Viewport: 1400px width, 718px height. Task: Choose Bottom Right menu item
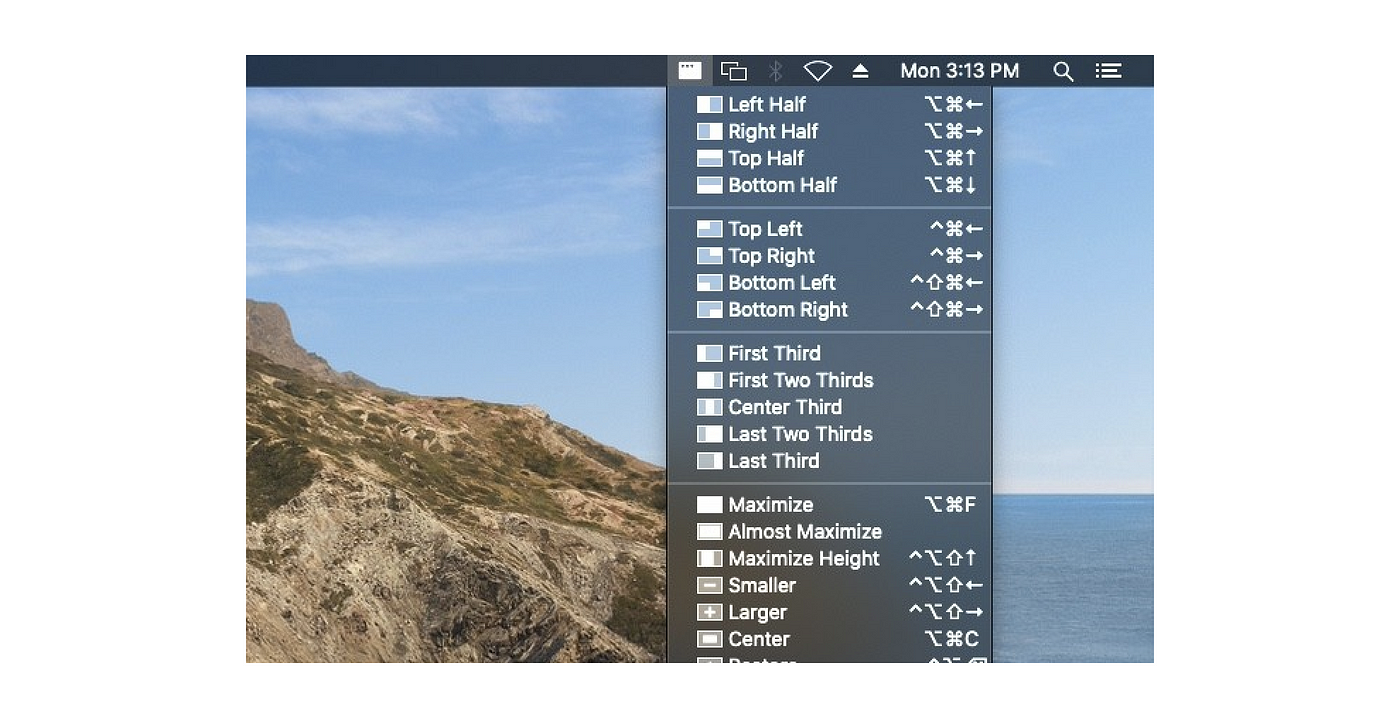pyautogui.click(x=829, y=310)
